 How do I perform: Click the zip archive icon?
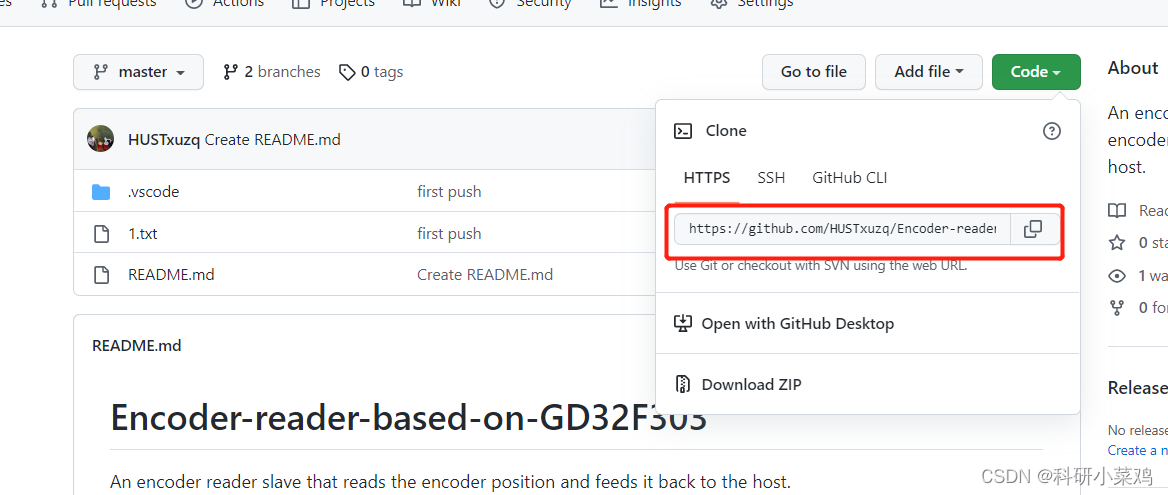pyautogui.click(x=682, y=385)
